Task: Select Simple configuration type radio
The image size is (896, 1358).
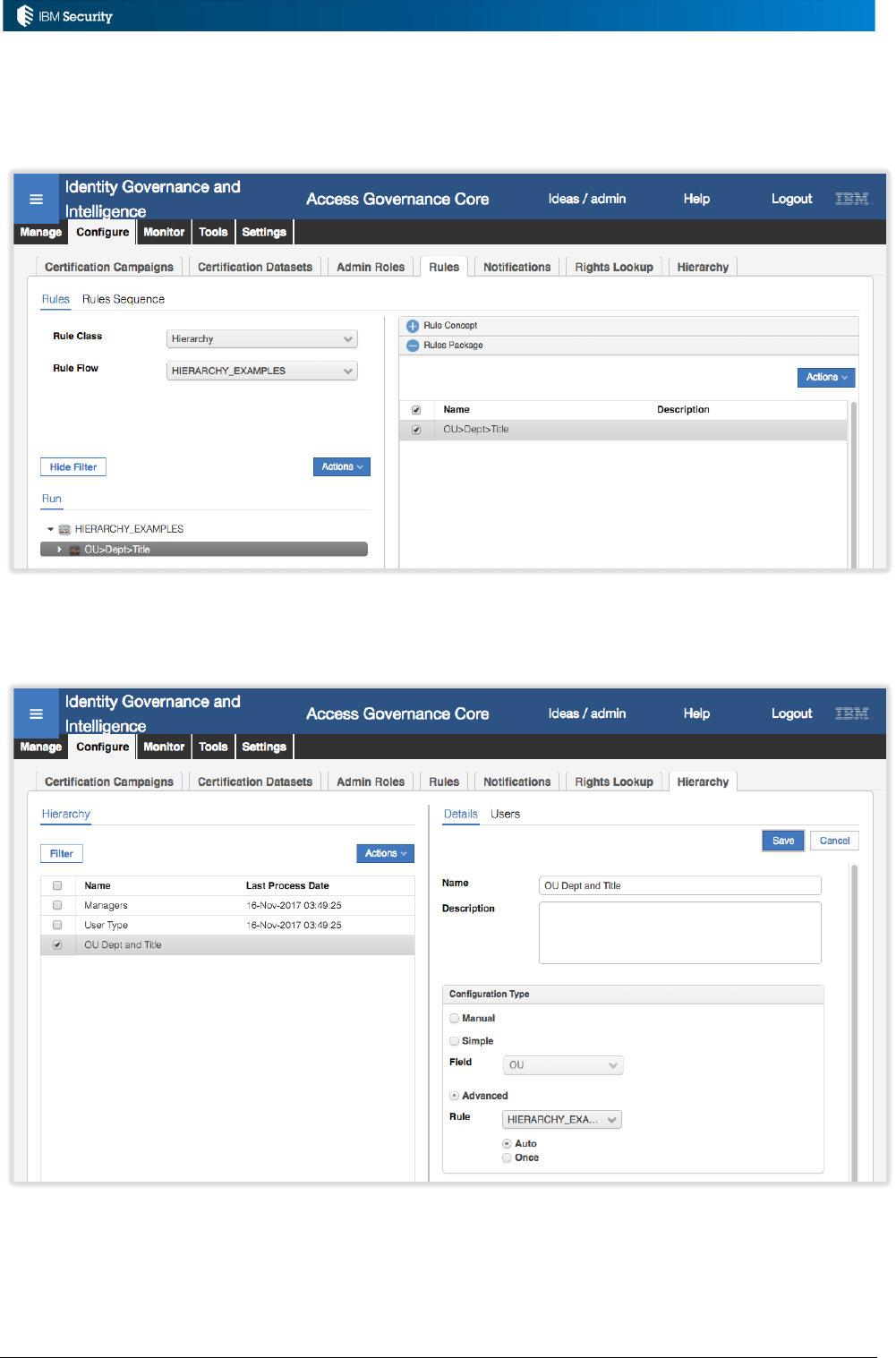Action: tap(455, 1041)
